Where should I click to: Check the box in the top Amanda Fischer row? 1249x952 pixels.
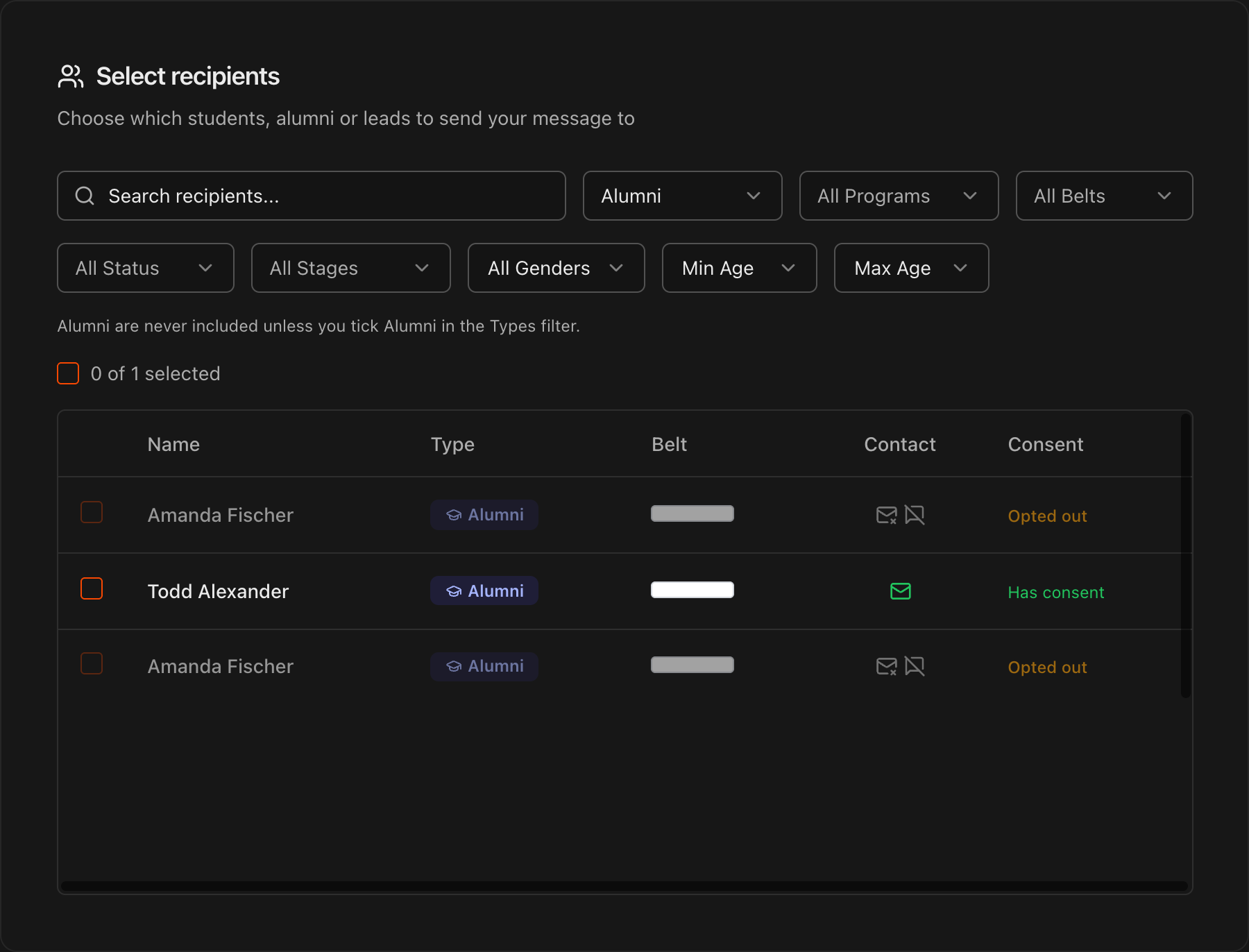92,512
